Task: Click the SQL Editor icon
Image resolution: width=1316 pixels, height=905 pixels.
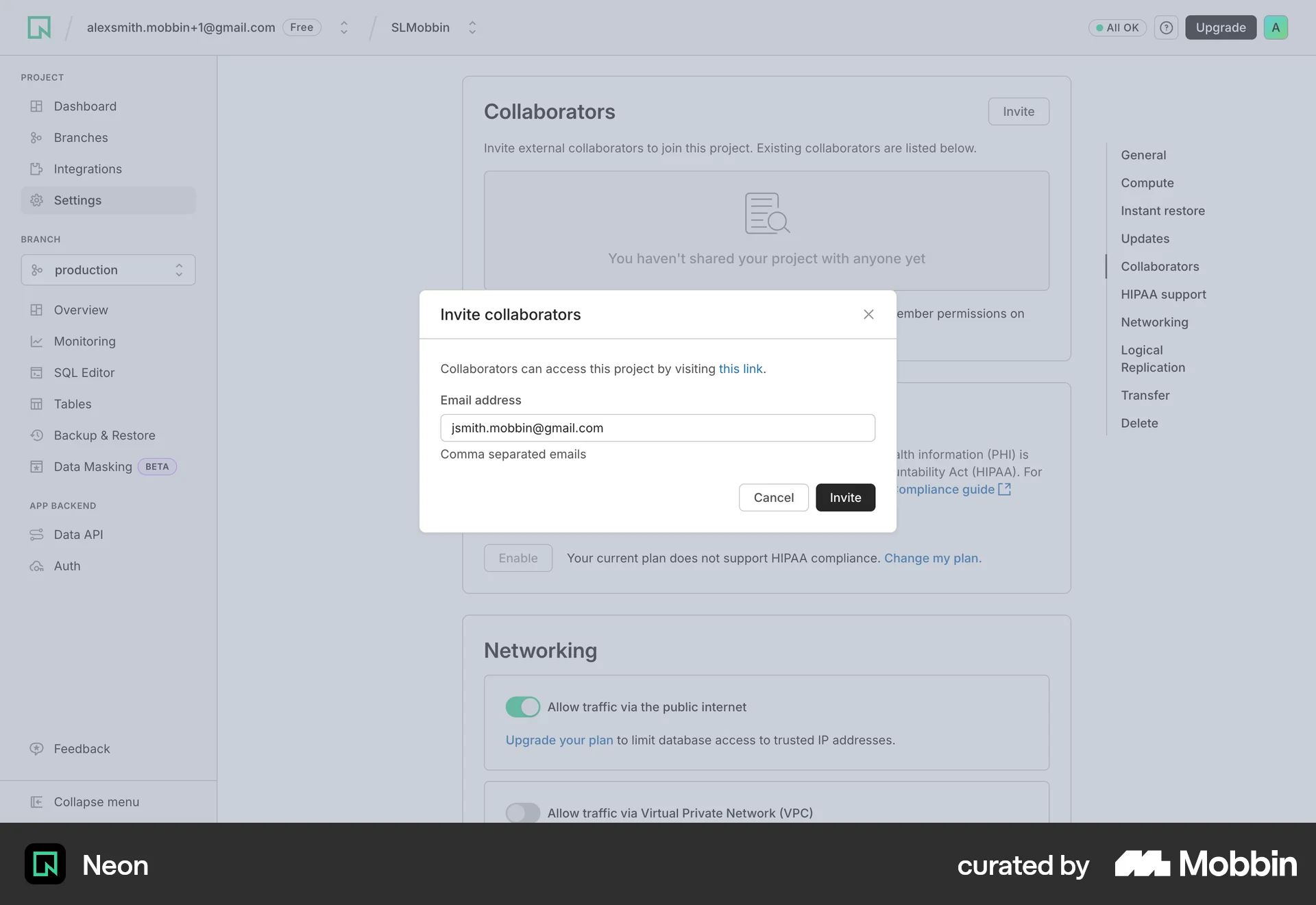Action: pyautogui.click(x=36, y=373)
